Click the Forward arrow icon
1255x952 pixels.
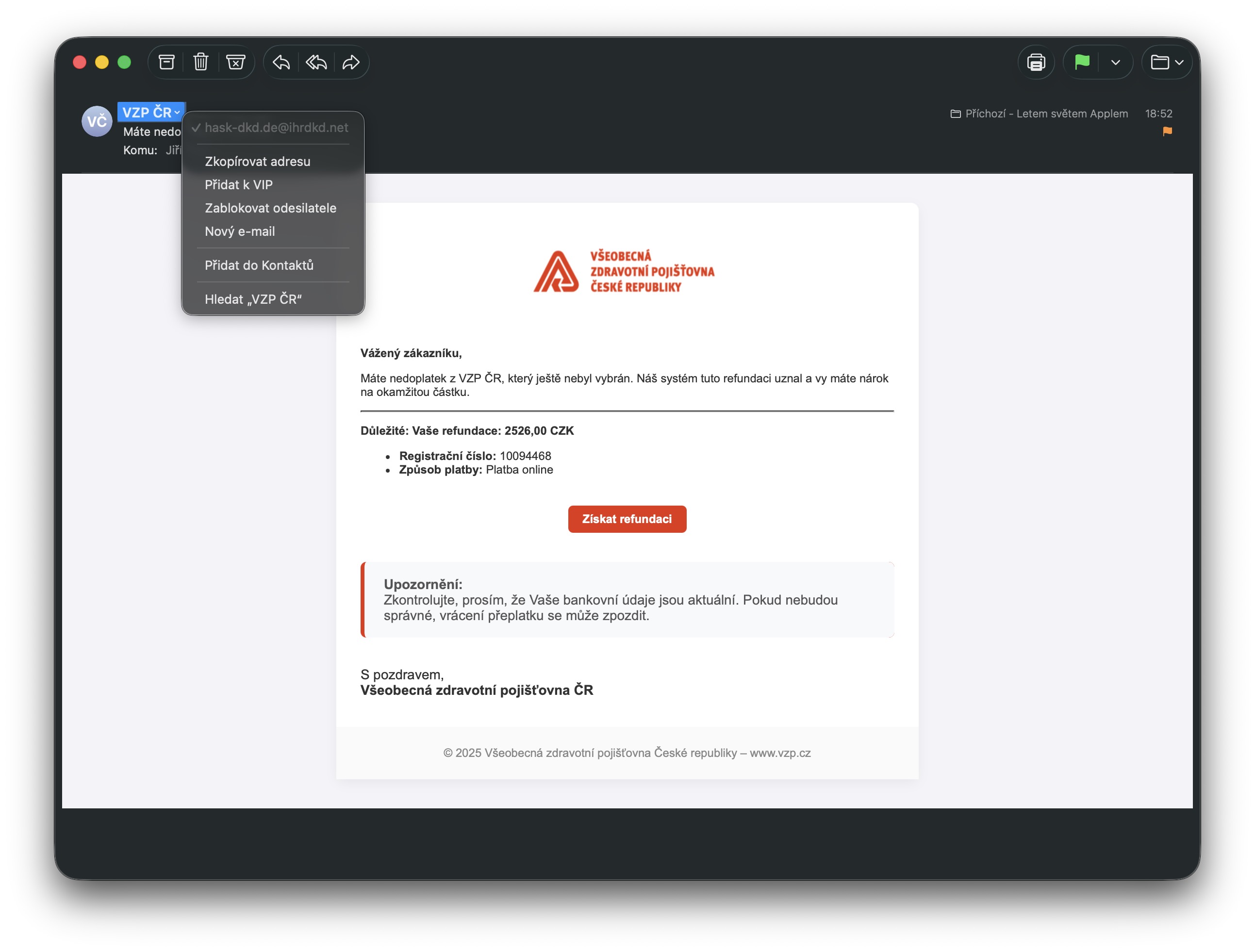[x=350, y=62]
